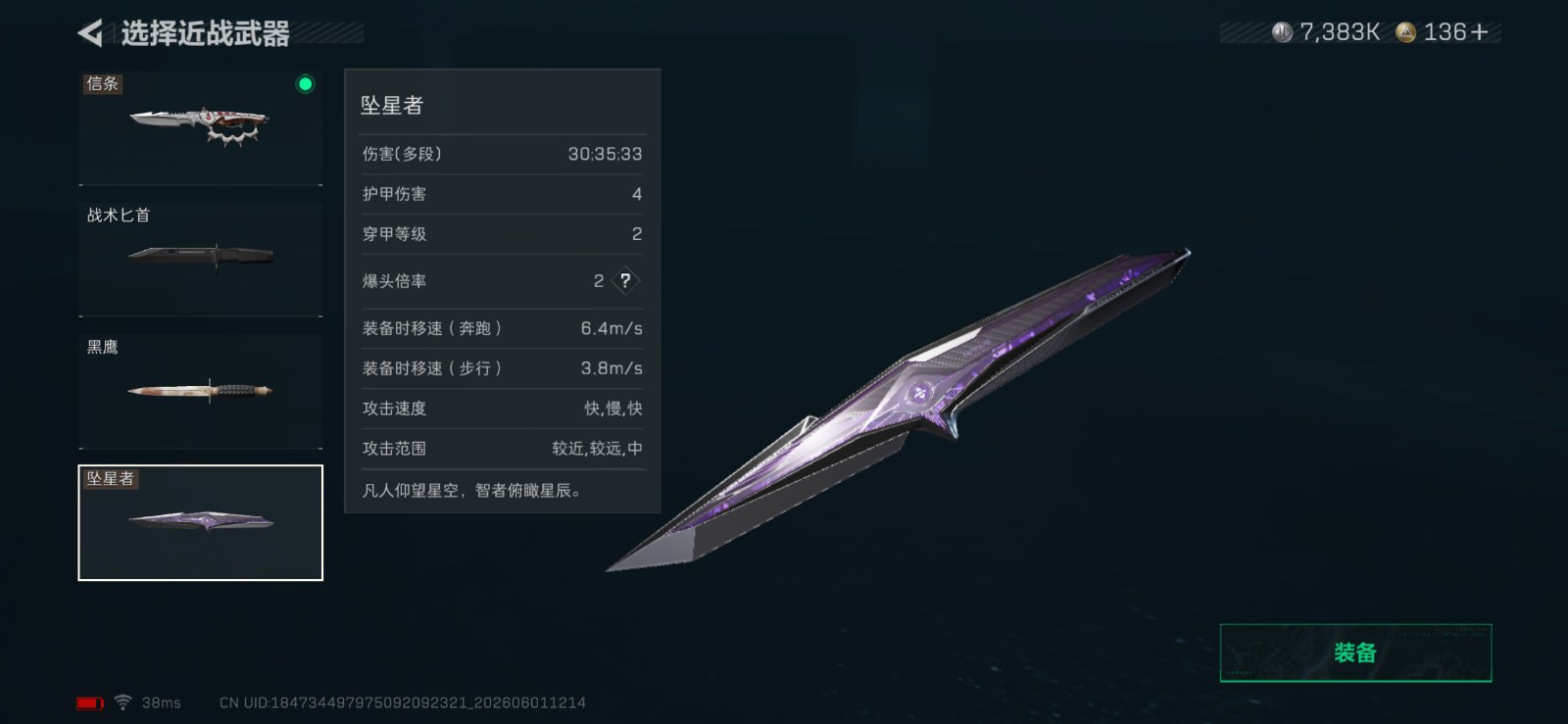Add more currency with plus sign
Viewport: 1568px width, 724px height.
point(1480,32)
